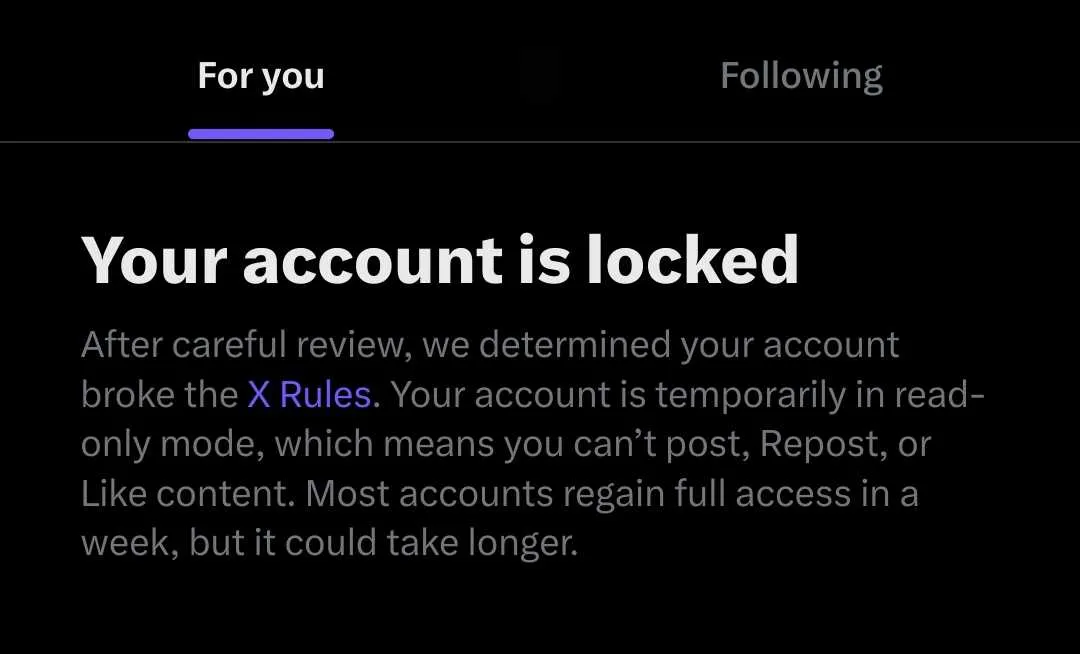Click the word 'Your' in the heading

153,260
